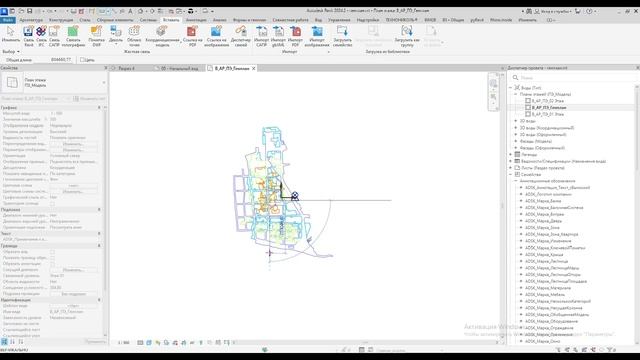Click Изменить button for Переопределения видимости
640x360 pixels.
click(x=73, y=144)
